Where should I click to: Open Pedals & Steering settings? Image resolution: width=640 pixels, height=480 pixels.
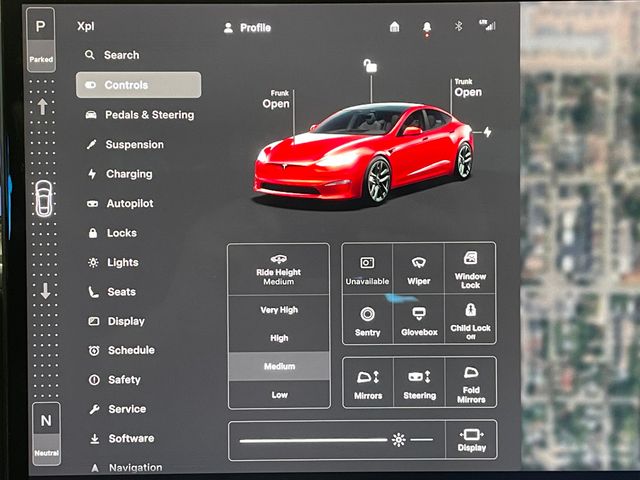(140, 115)
